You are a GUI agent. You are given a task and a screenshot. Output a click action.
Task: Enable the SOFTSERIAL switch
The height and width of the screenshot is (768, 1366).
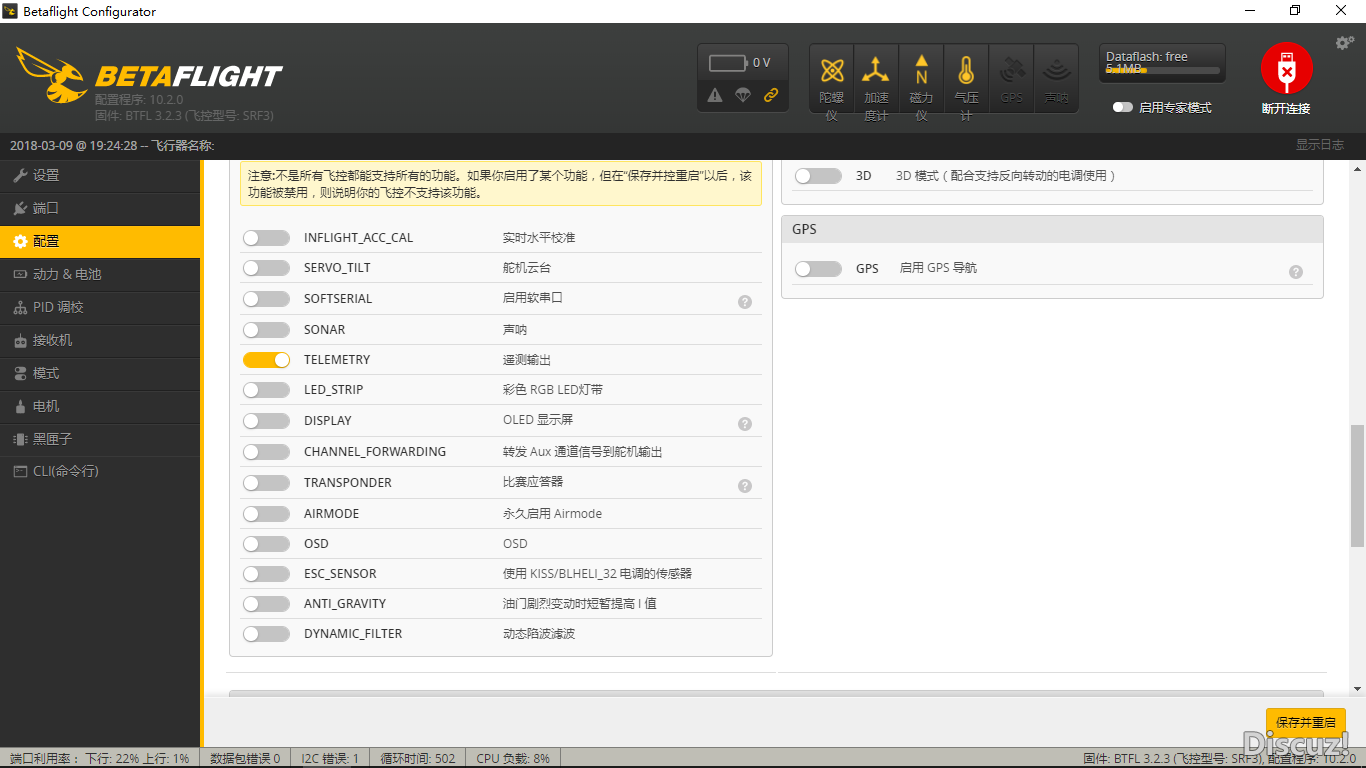[x=266, y=299]
